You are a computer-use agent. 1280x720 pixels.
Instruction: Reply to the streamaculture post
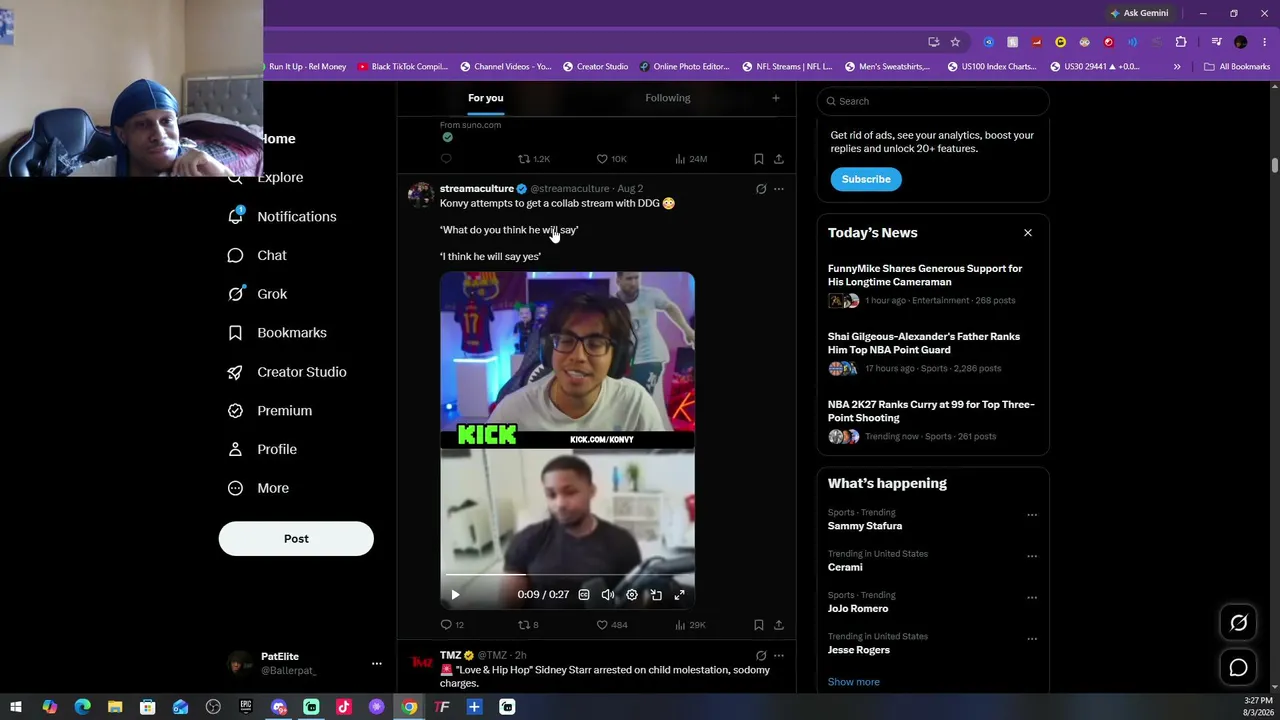click(x=452, y=625)
